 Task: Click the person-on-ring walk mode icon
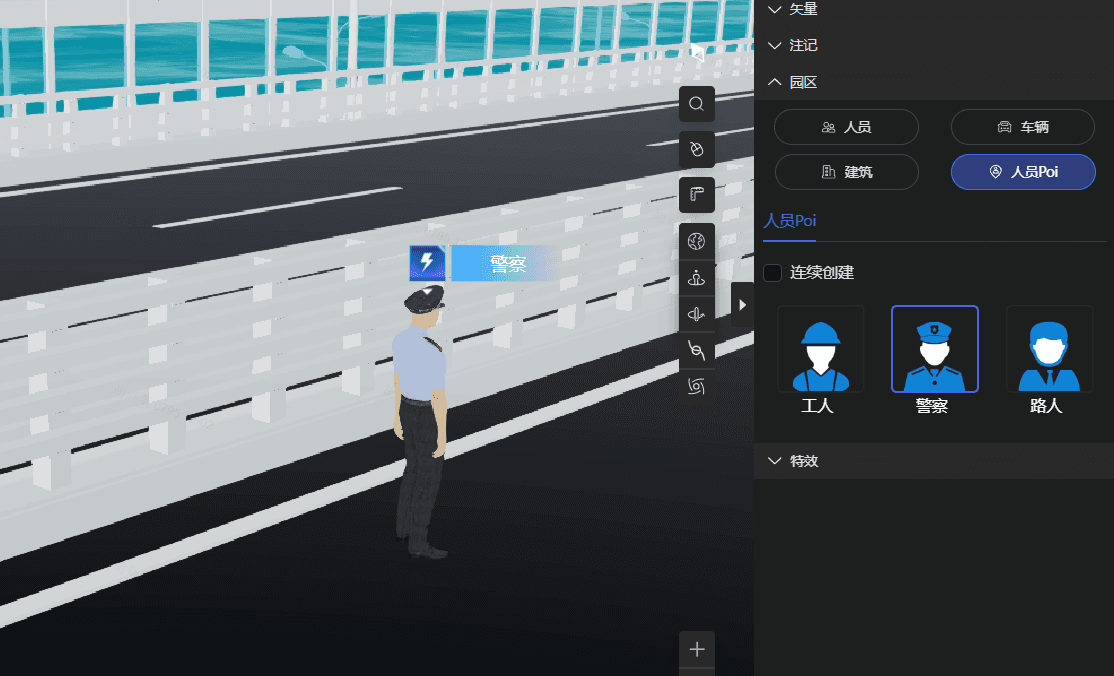697,281
